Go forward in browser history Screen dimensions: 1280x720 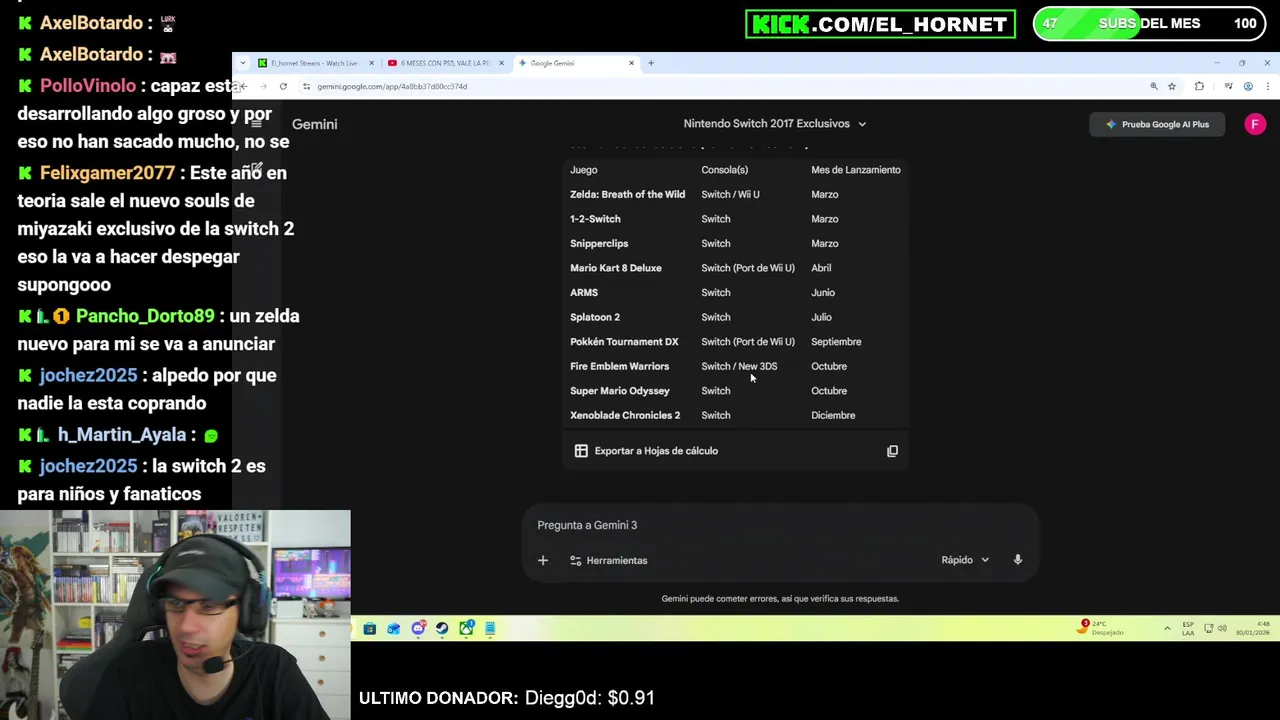click(x=263, y=86)
